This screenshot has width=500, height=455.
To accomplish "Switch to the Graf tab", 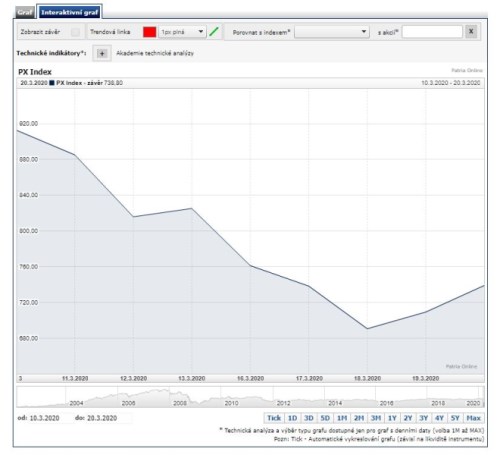I will 25,13.
